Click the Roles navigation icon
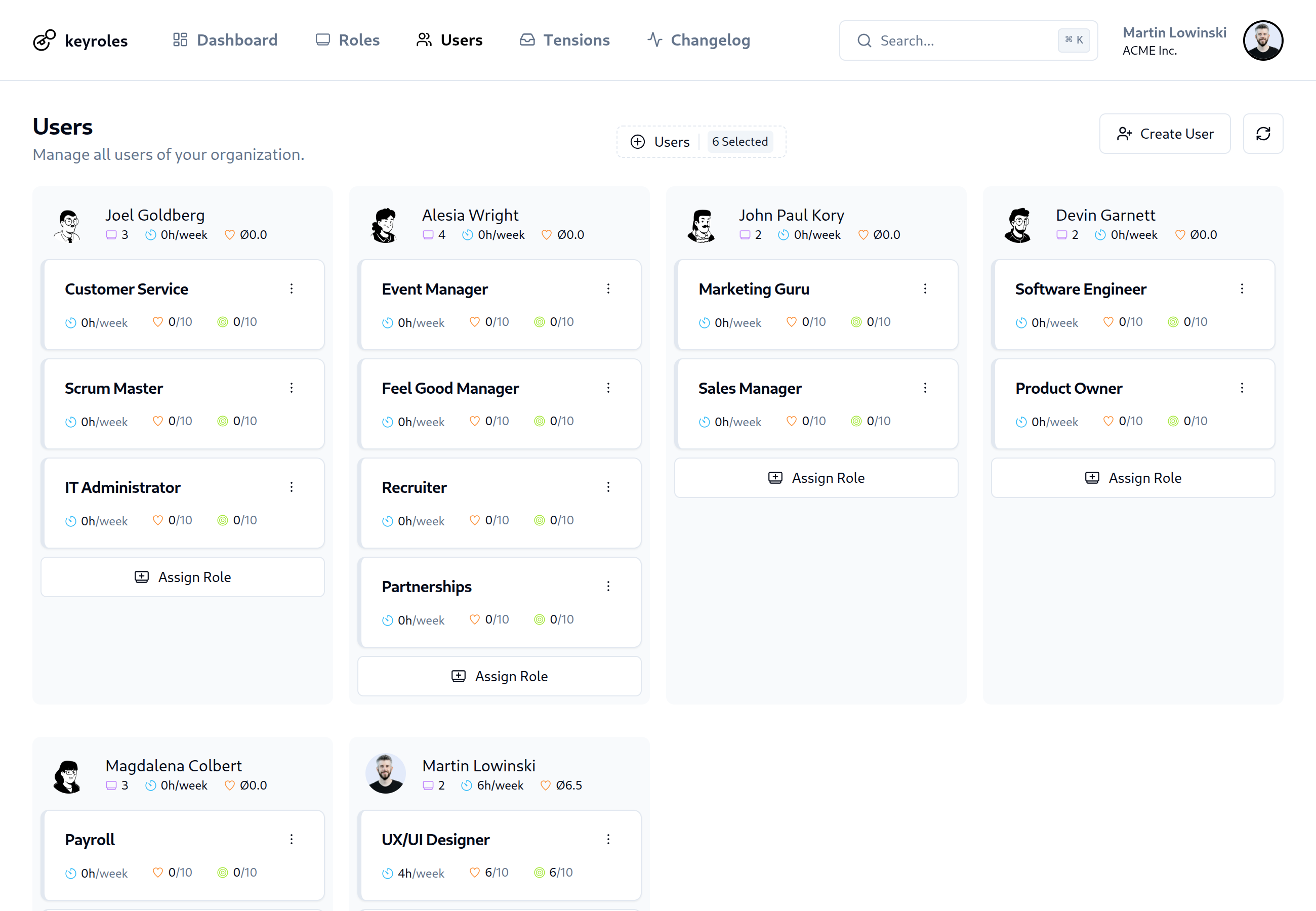Screen dimensions: 1316x911 click(322, 40)
